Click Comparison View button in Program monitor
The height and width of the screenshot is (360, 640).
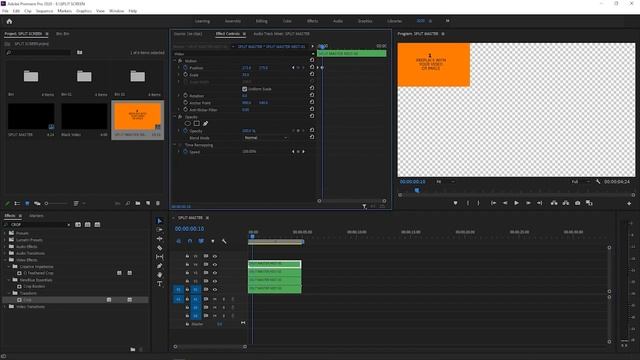click(589, 203)
